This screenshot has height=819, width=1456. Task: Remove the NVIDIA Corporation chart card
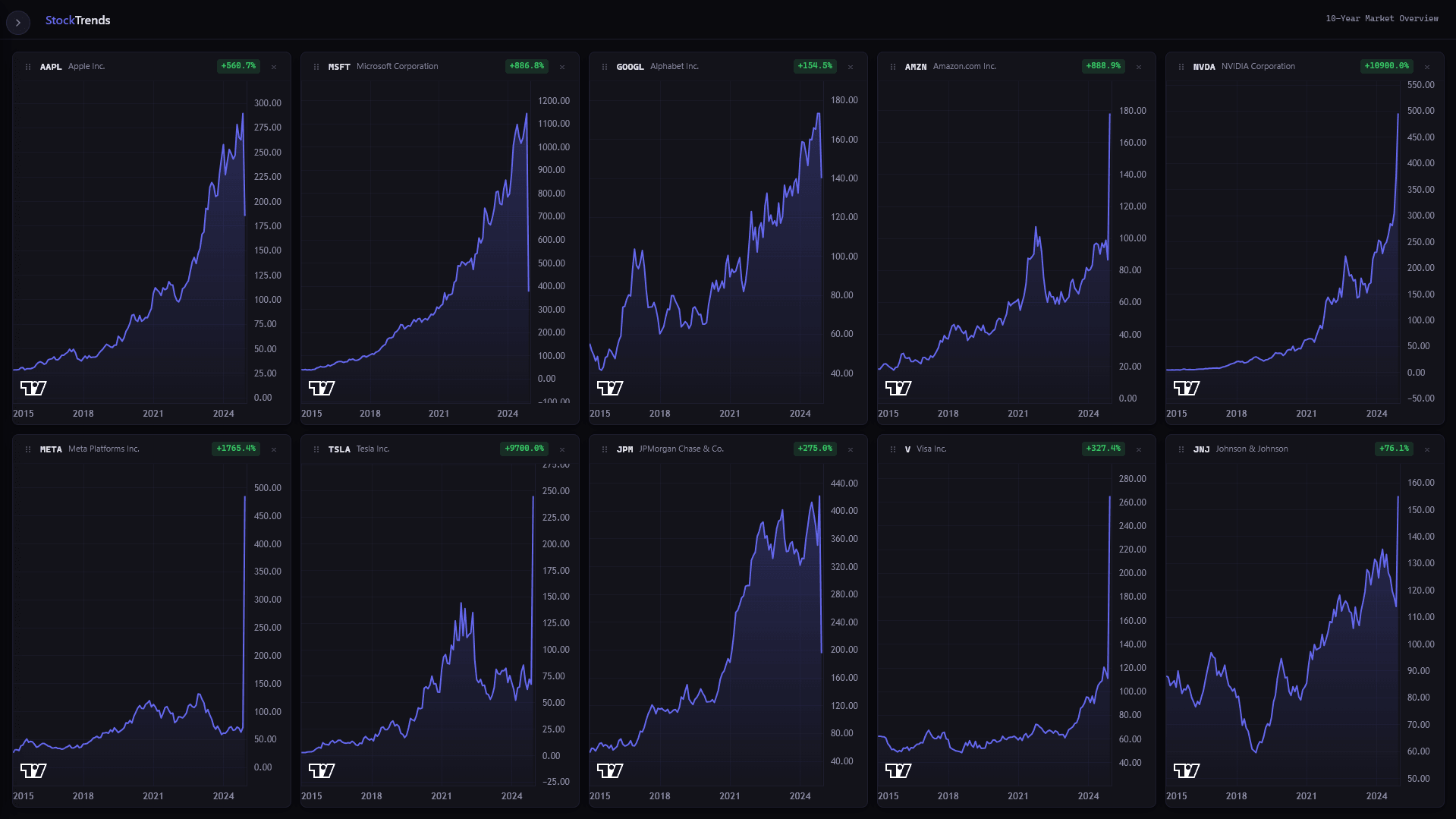1427,67
